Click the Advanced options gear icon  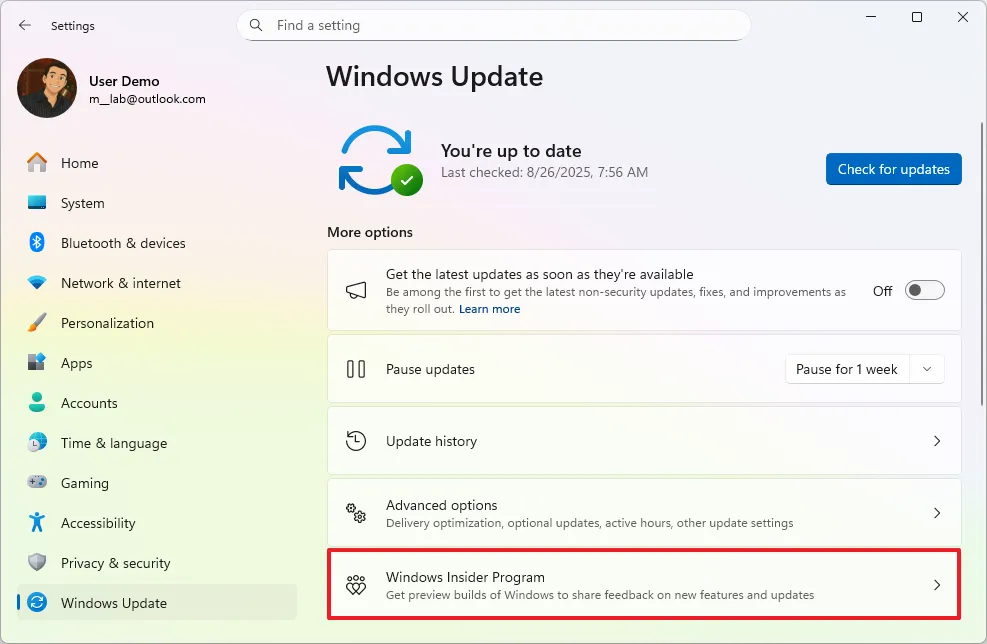coord(356,513)
